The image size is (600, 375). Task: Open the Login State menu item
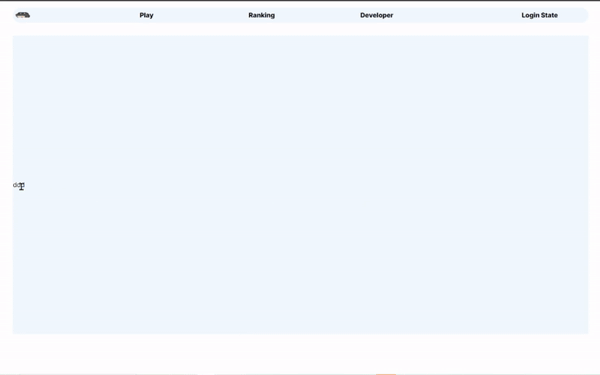pyautogui.click(x=540, y=15)
